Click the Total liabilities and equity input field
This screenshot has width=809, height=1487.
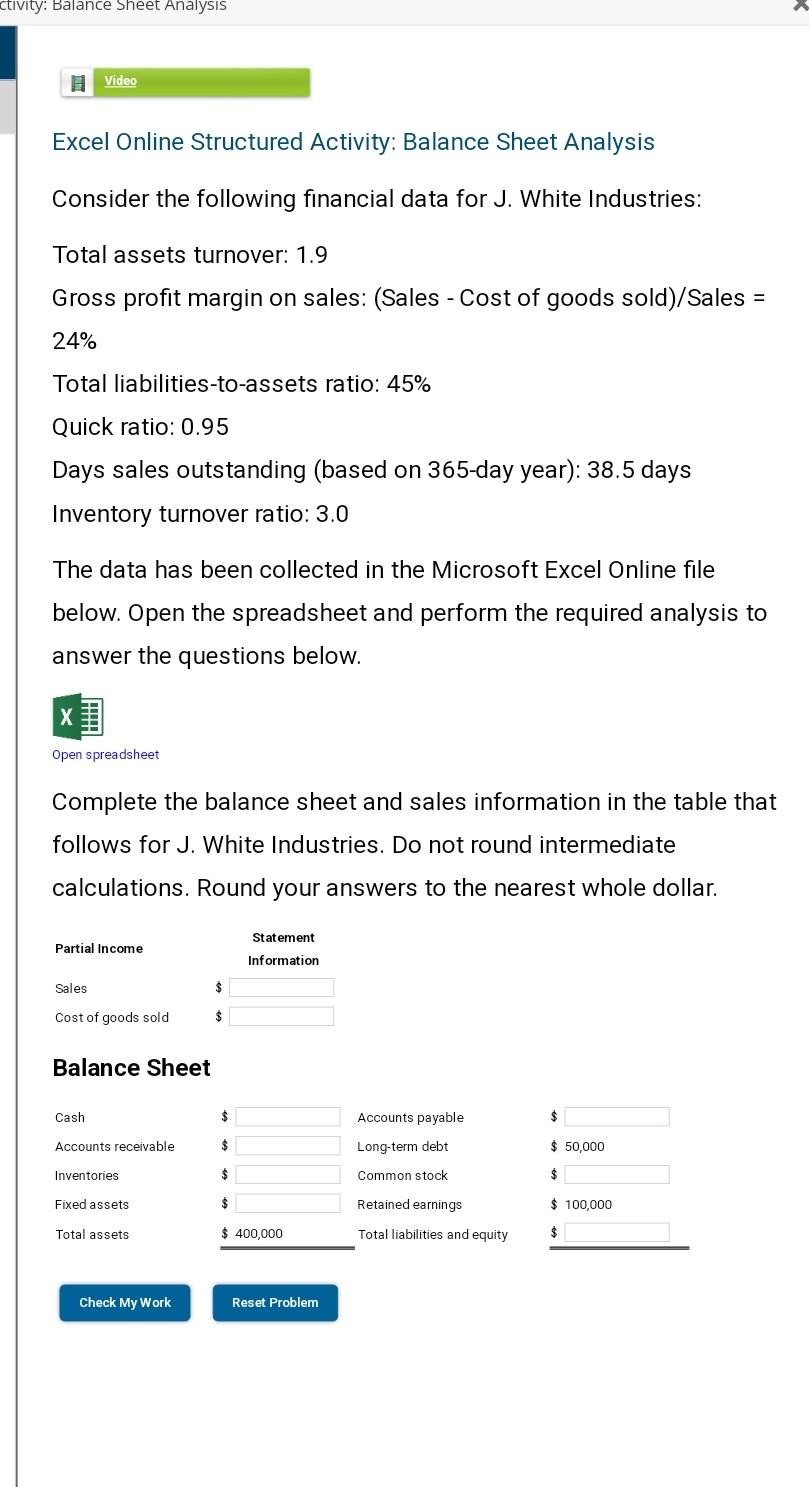(x=617, y=1232)
